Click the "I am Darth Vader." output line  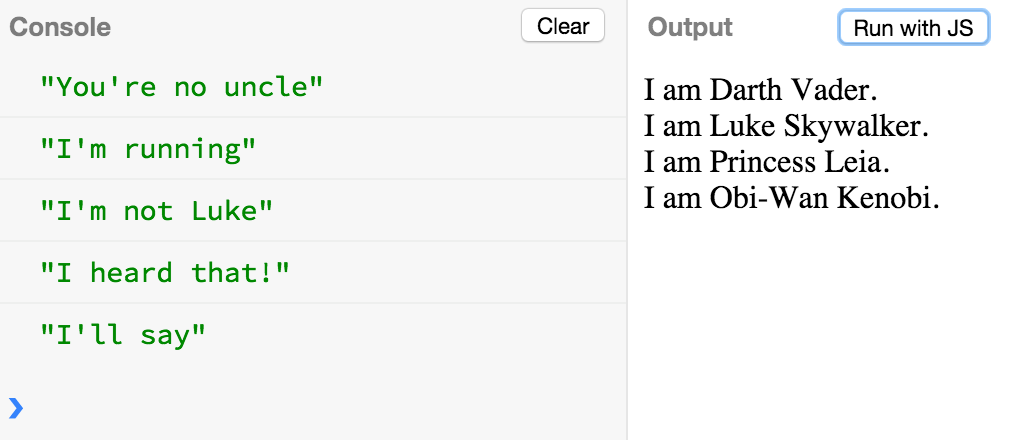click(760, 90)
